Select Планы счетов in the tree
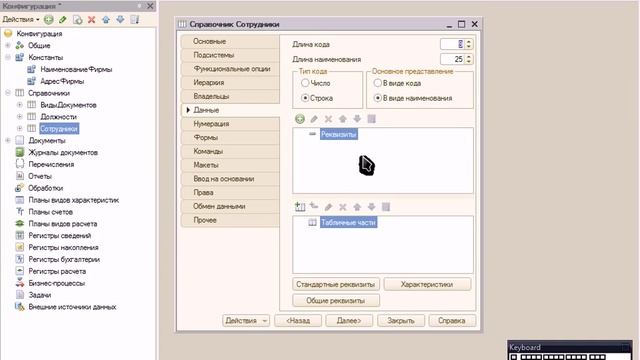The width and height of the screenshot is (640, 360). pos(50,212)
